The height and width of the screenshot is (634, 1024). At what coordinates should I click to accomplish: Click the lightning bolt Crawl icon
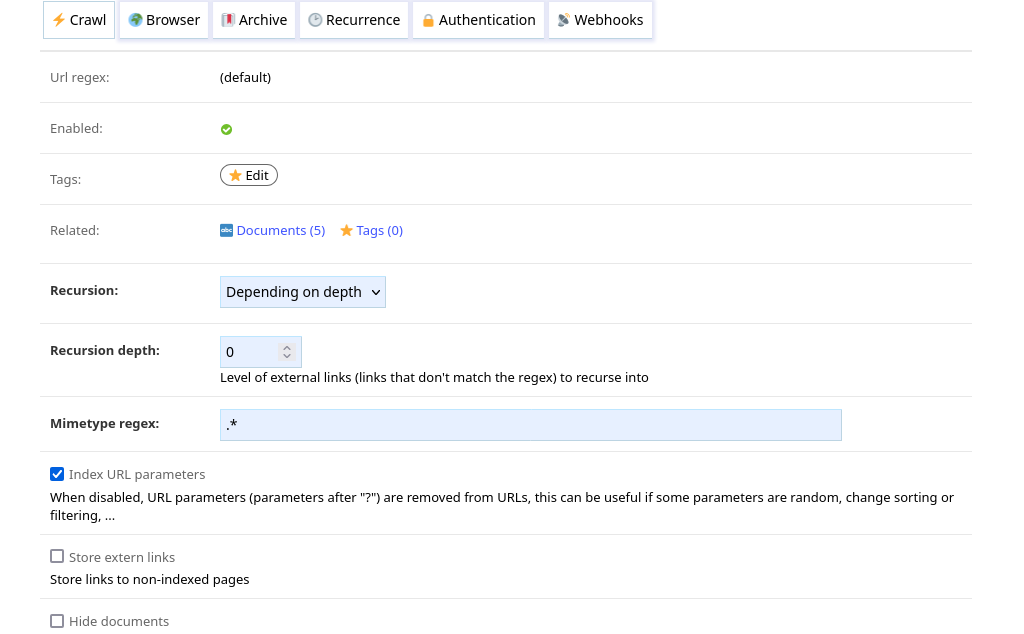tap(59, 20)
